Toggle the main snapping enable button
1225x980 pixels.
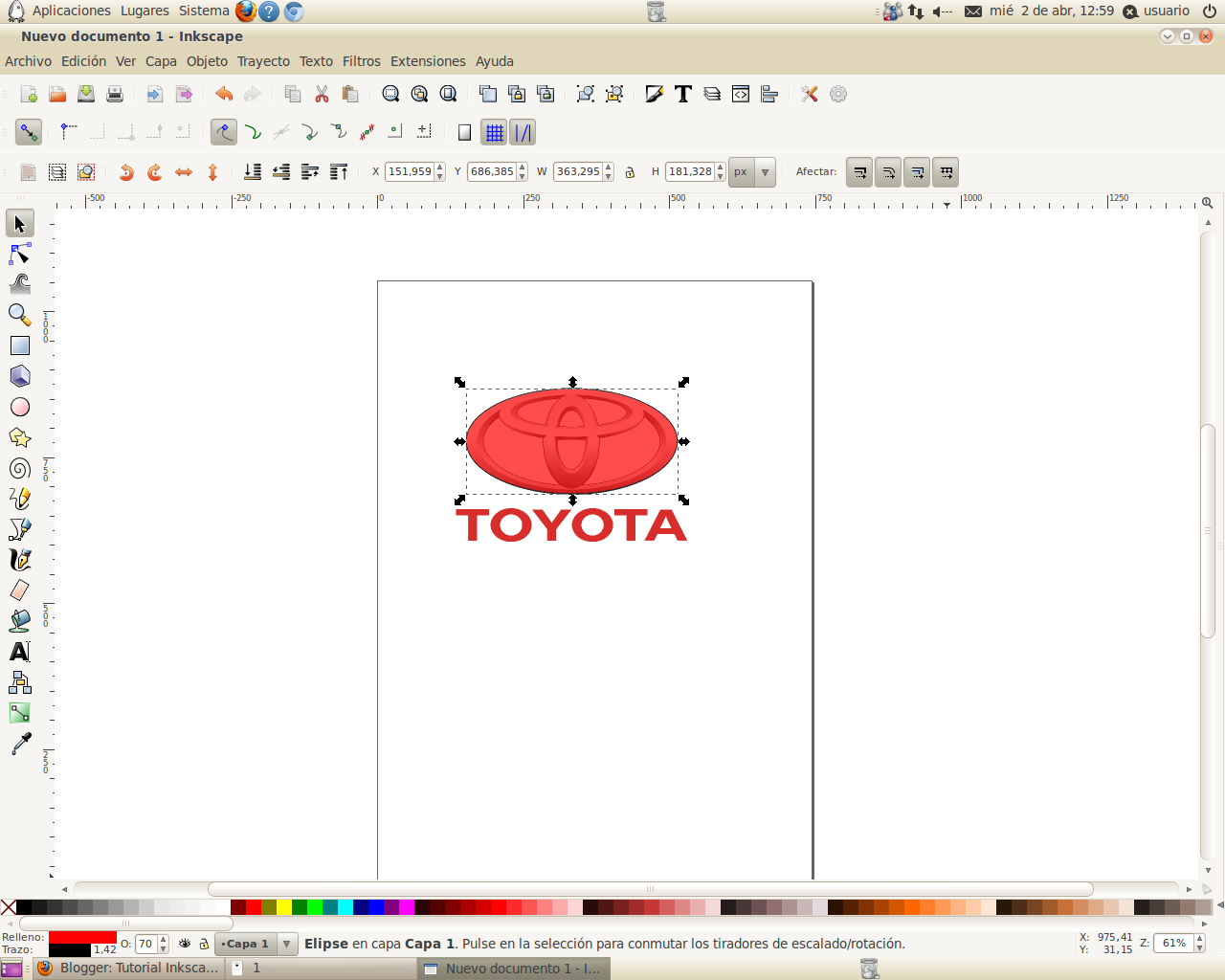pos(29,132)
